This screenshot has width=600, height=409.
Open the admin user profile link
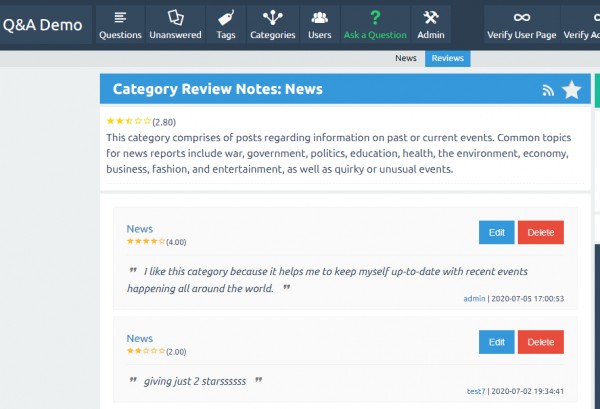point(474,298)
